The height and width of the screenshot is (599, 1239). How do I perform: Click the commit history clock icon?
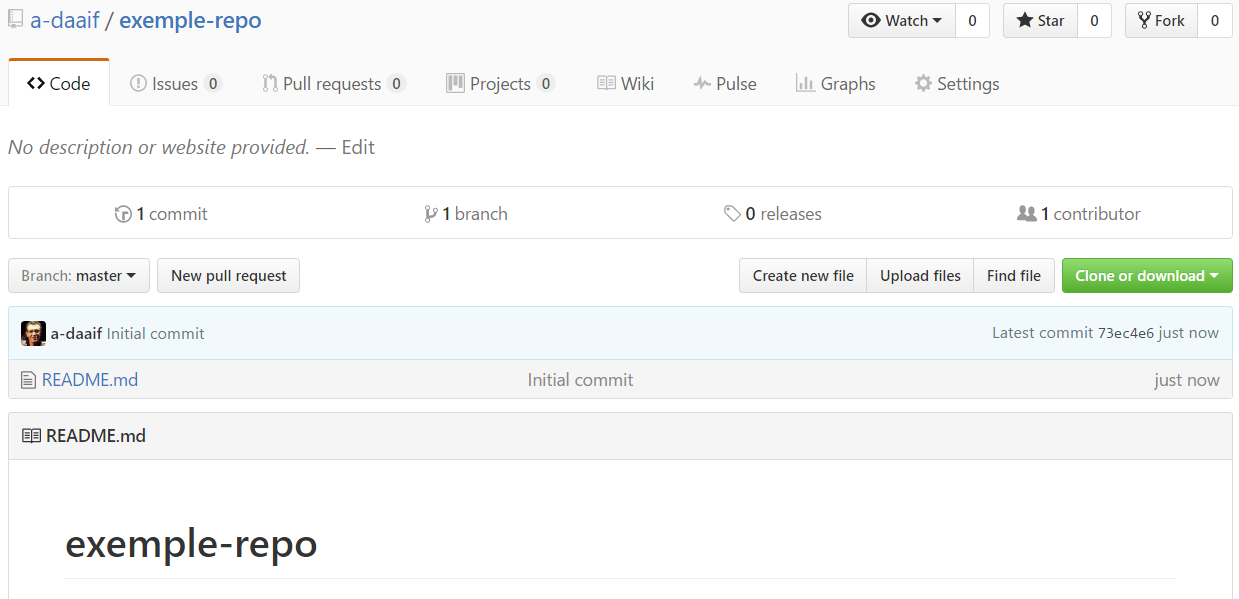pyautogui.click(x=123, y=214)
